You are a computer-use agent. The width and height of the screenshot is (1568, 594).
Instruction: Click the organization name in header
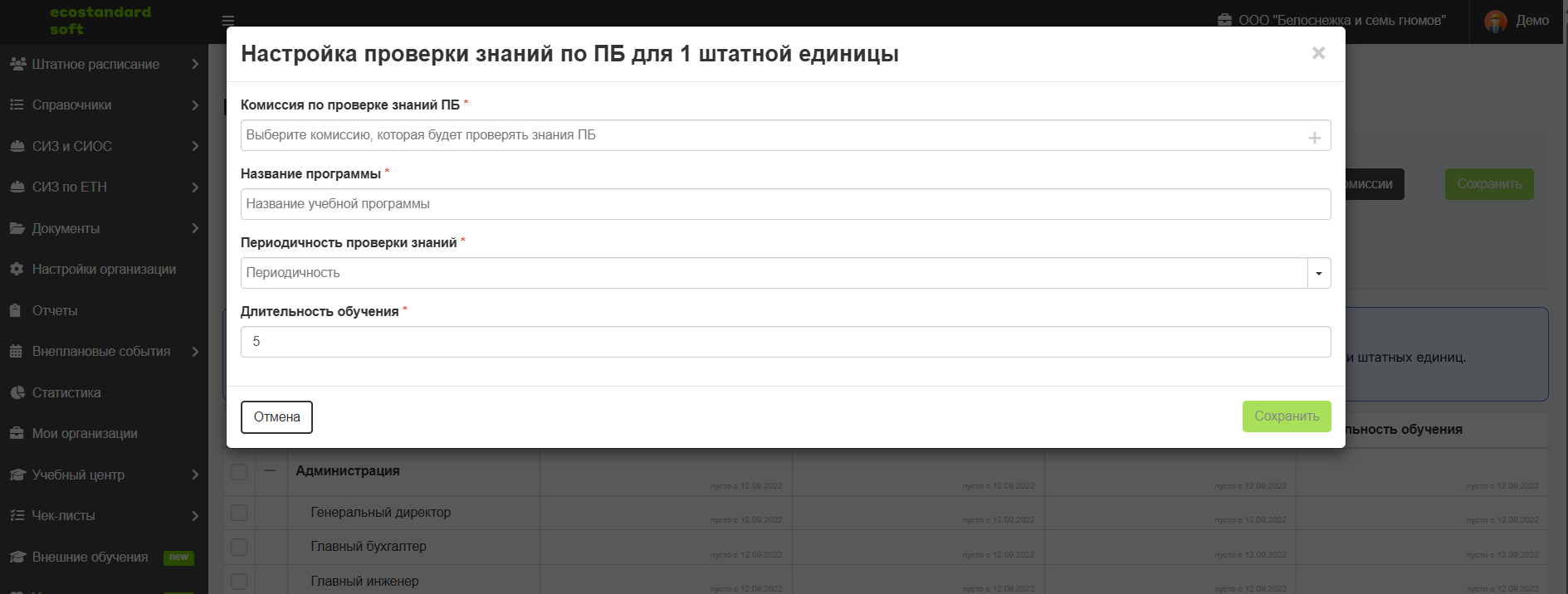tap(1342, 20)
